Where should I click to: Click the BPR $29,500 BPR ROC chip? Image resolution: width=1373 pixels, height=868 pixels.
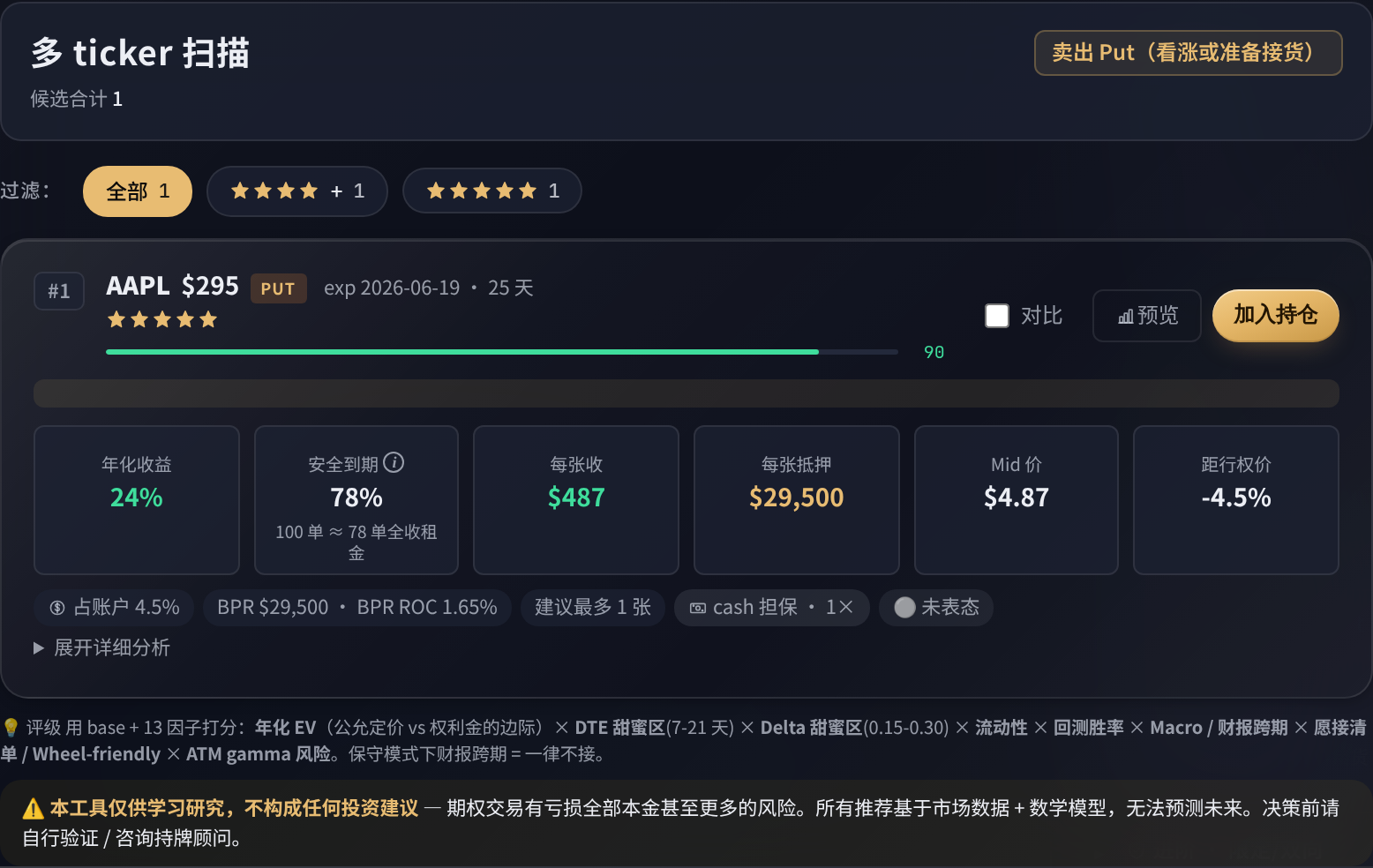357,608
